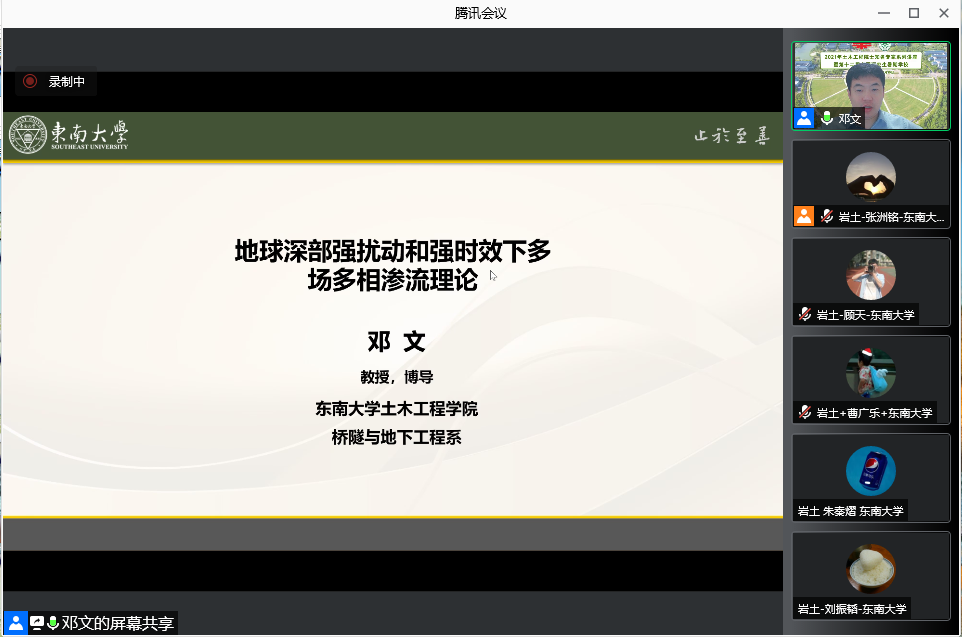This screenshot has width=962, height=637.
Task: Click 邓文的屏幕共享 label at bottom
Action: click(118, 623)
